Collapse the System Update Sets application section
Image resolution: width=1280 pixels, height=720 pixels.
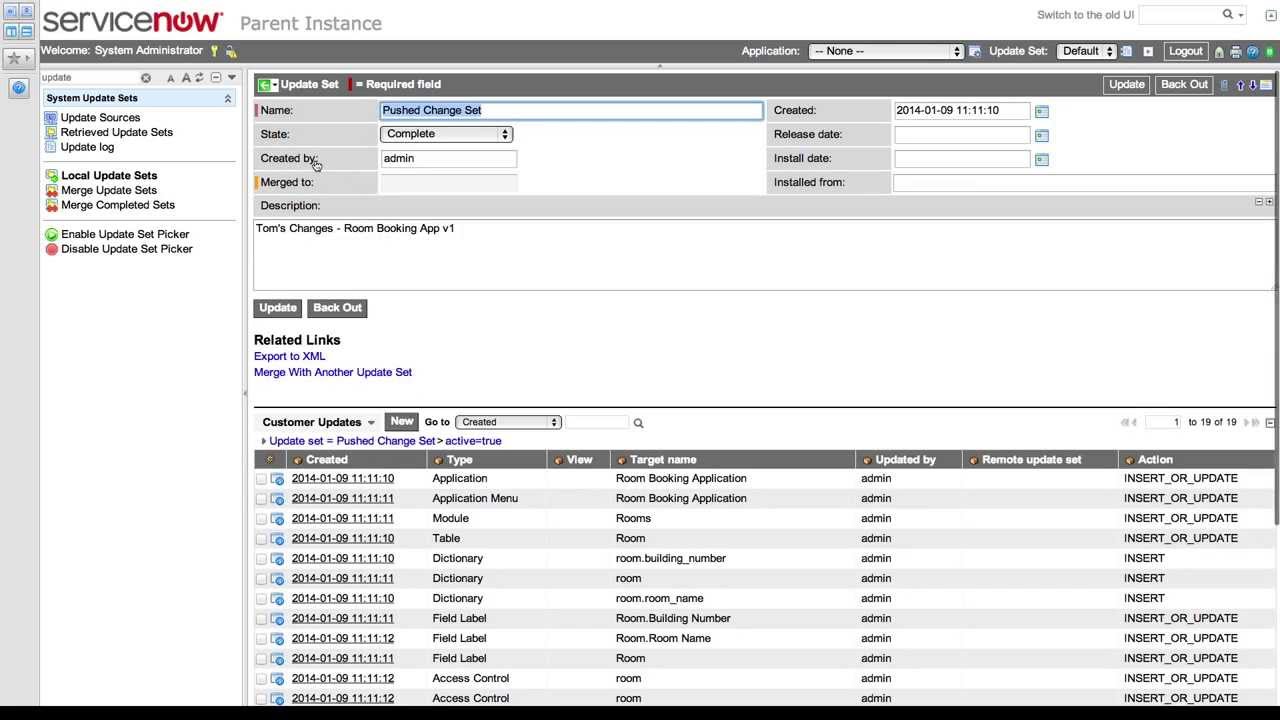click(x=227, y=98)
